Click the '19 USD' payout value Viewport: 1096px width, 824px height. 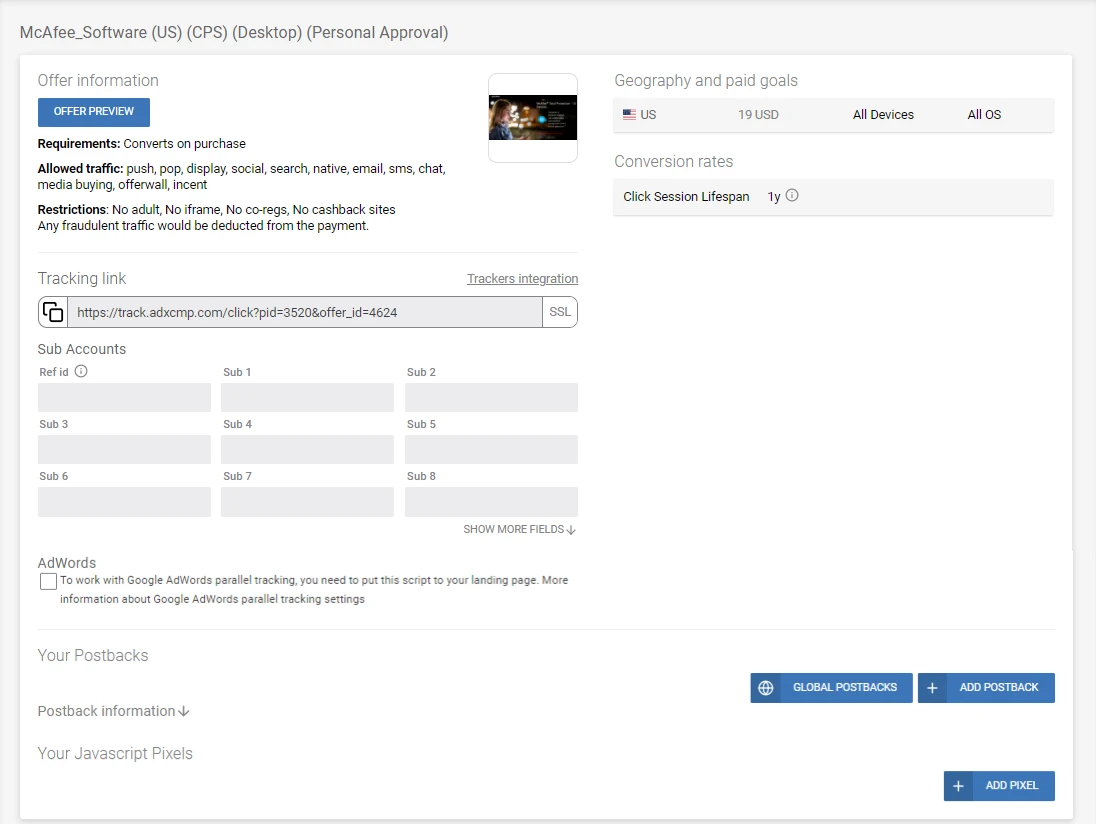758,115
